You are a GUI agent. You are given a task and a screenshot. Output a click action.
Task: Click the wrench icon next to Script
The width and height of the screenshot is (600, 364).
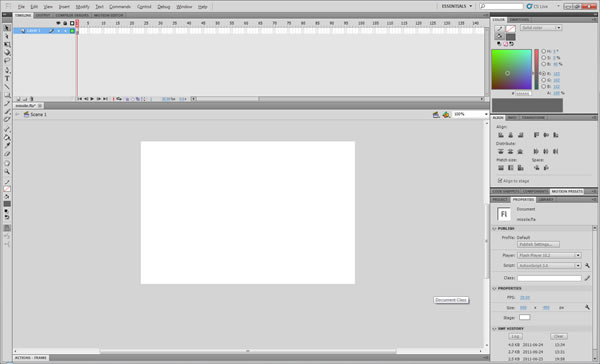pos(587,265)
